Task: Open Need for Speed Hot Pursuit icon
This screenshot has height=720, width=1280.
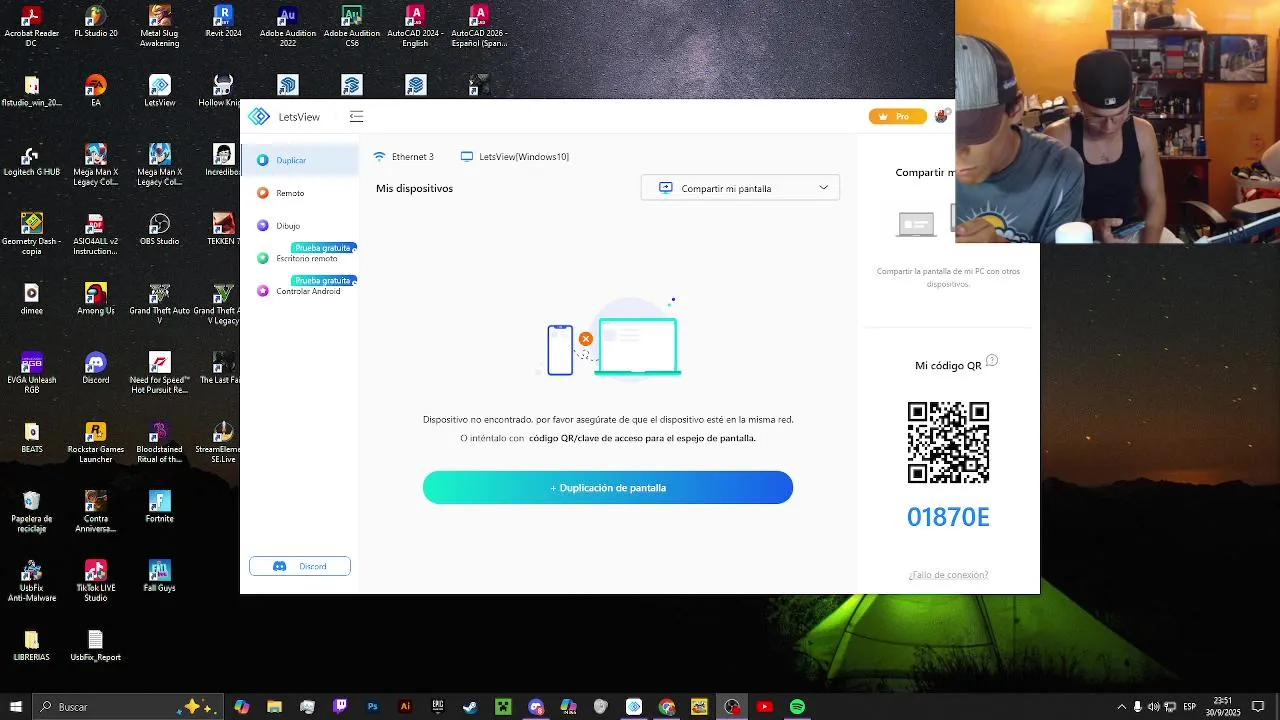Action: tap(160, 373)
